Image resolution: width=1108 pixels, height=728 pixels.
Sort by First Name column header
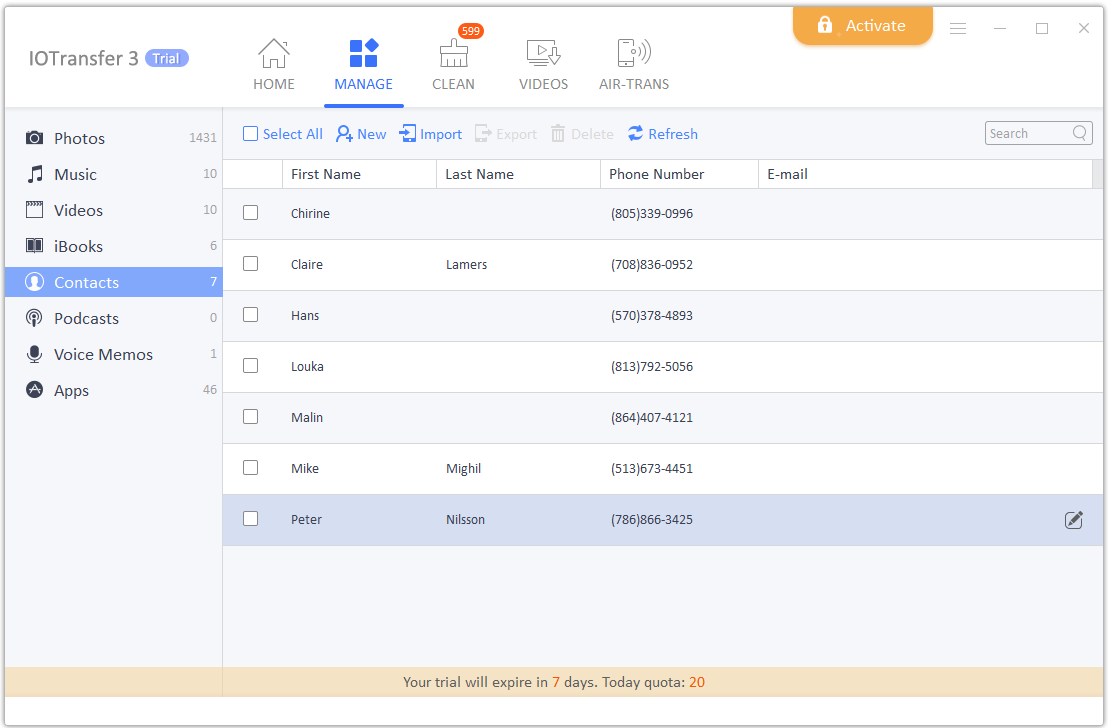click(x=326, y=174)
